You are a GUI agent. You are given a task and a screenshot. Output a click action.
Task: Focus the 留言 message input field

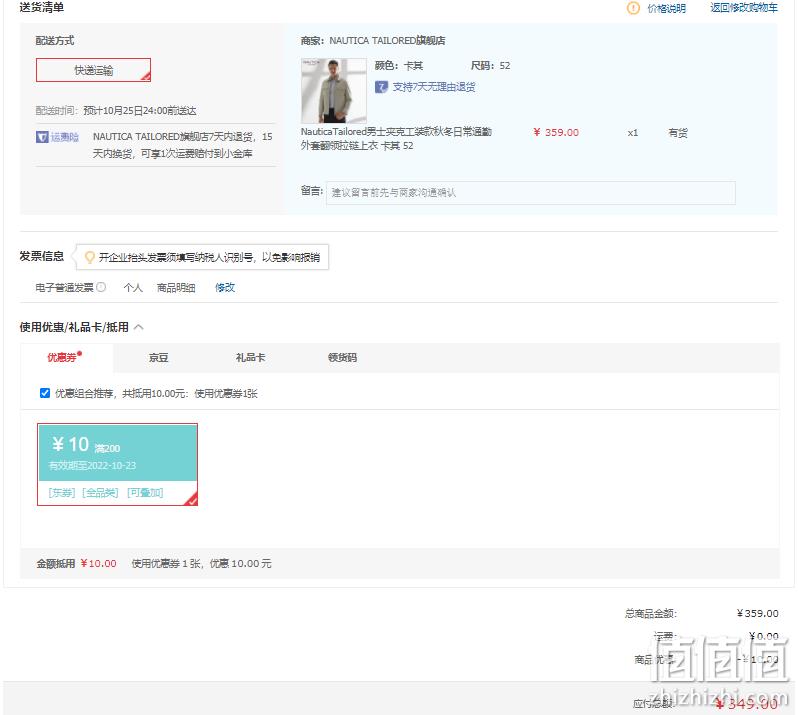click(530, 193)
